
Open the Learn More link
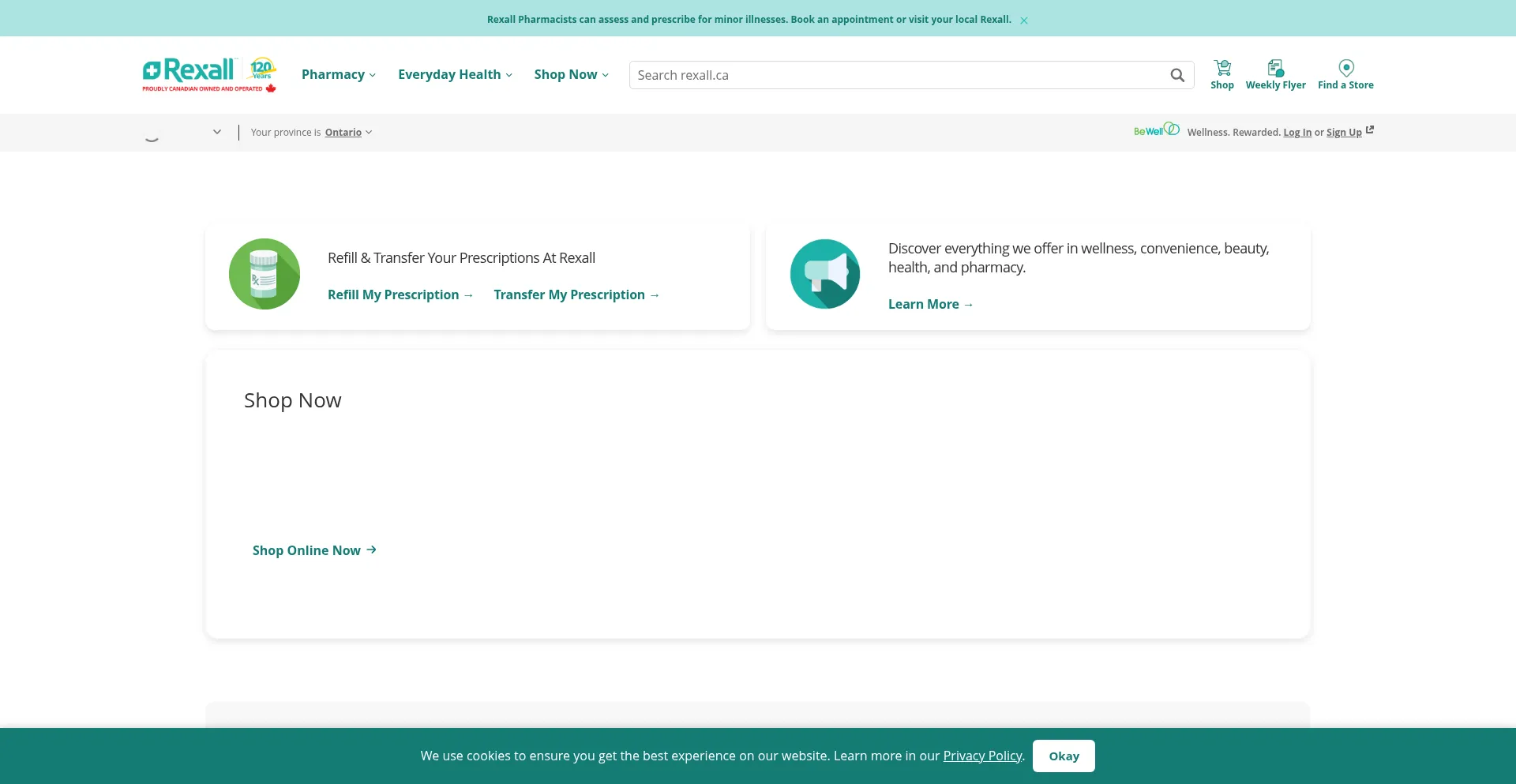click(931, 305)
